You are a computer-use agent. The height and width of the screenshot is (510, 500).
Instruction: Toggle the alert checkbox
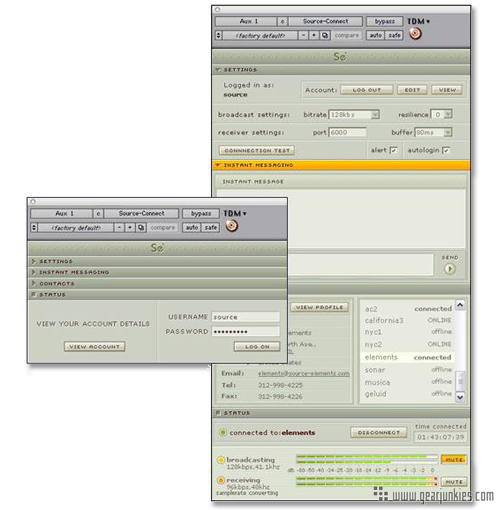394,150
